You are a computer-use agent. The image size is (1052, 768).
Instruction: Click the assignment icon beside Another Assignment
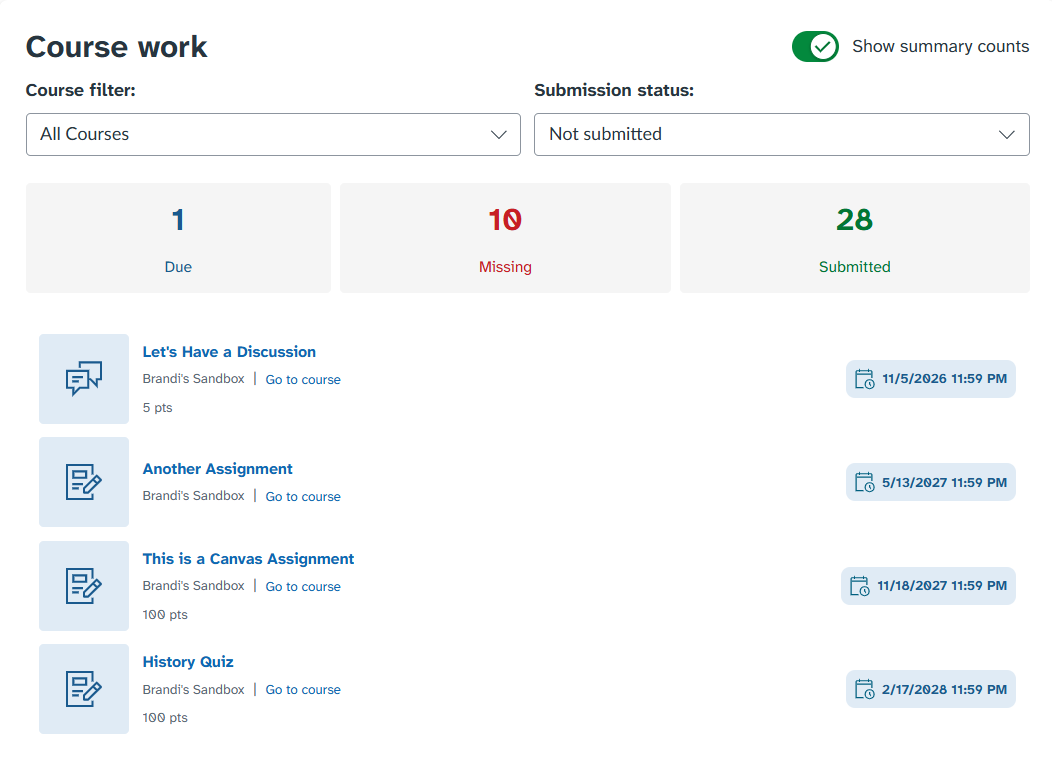tap(84, 482)
